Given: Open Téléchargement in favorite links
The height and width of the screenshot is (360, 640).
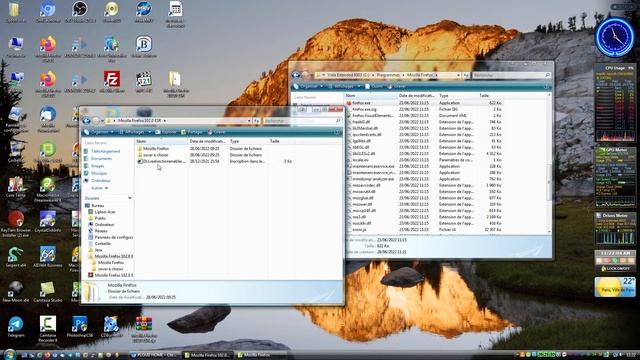Looking at the screenshot, I should click(102, 151).
